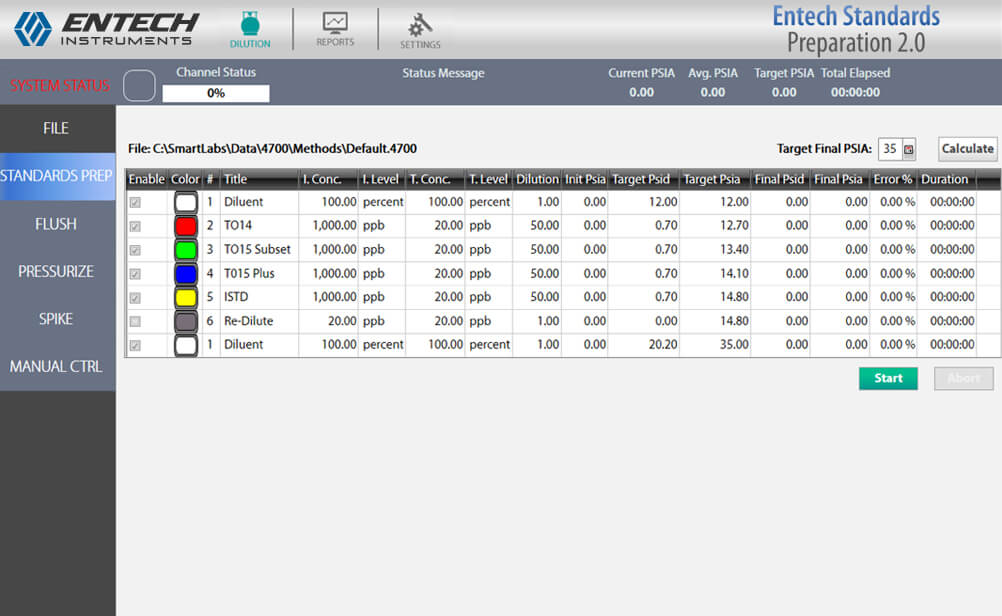1002x616 pixels.
Task: Click the T. Level column header
Action: point(489,180)
